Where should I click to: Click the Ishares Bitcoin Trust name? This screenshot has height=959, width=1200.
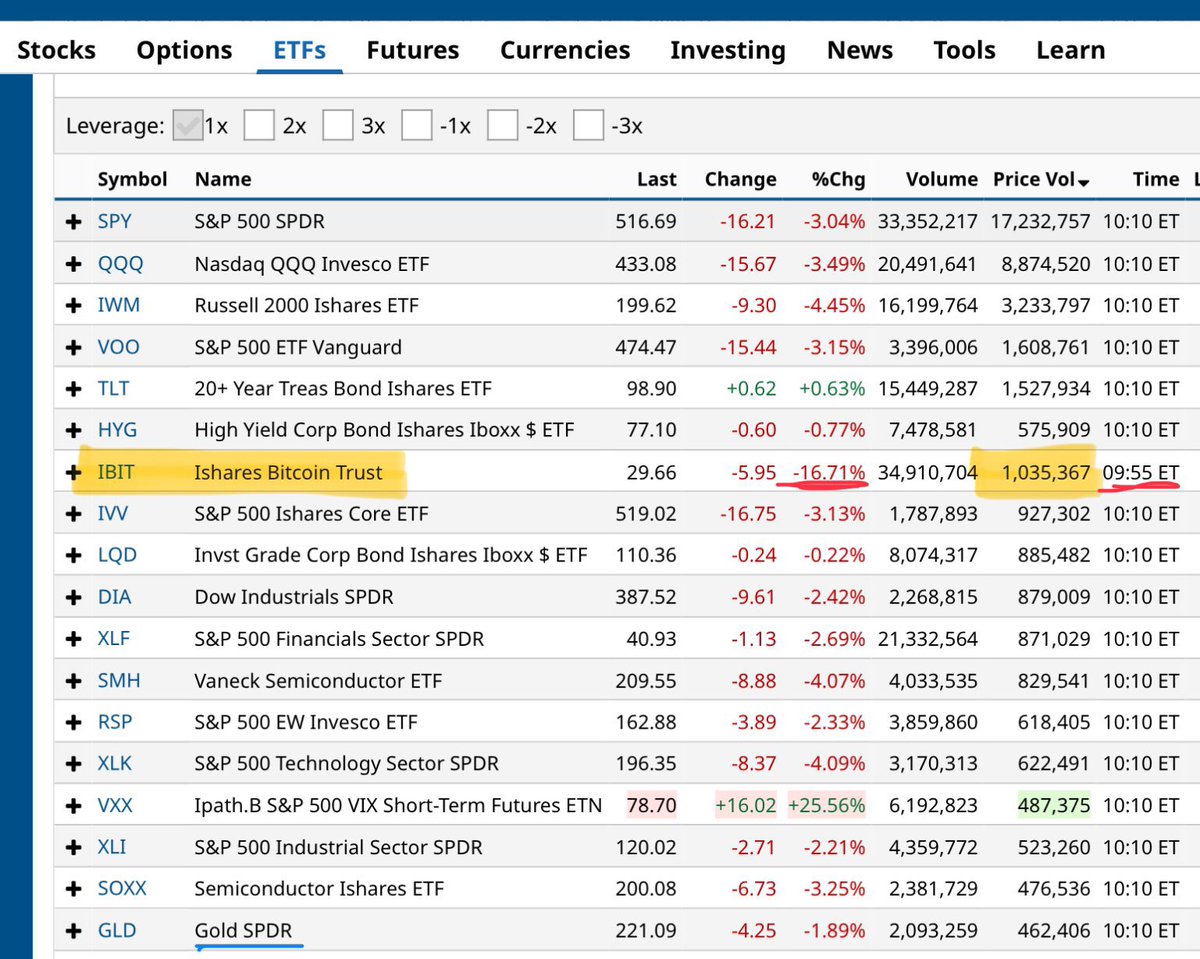click(289, 472)
